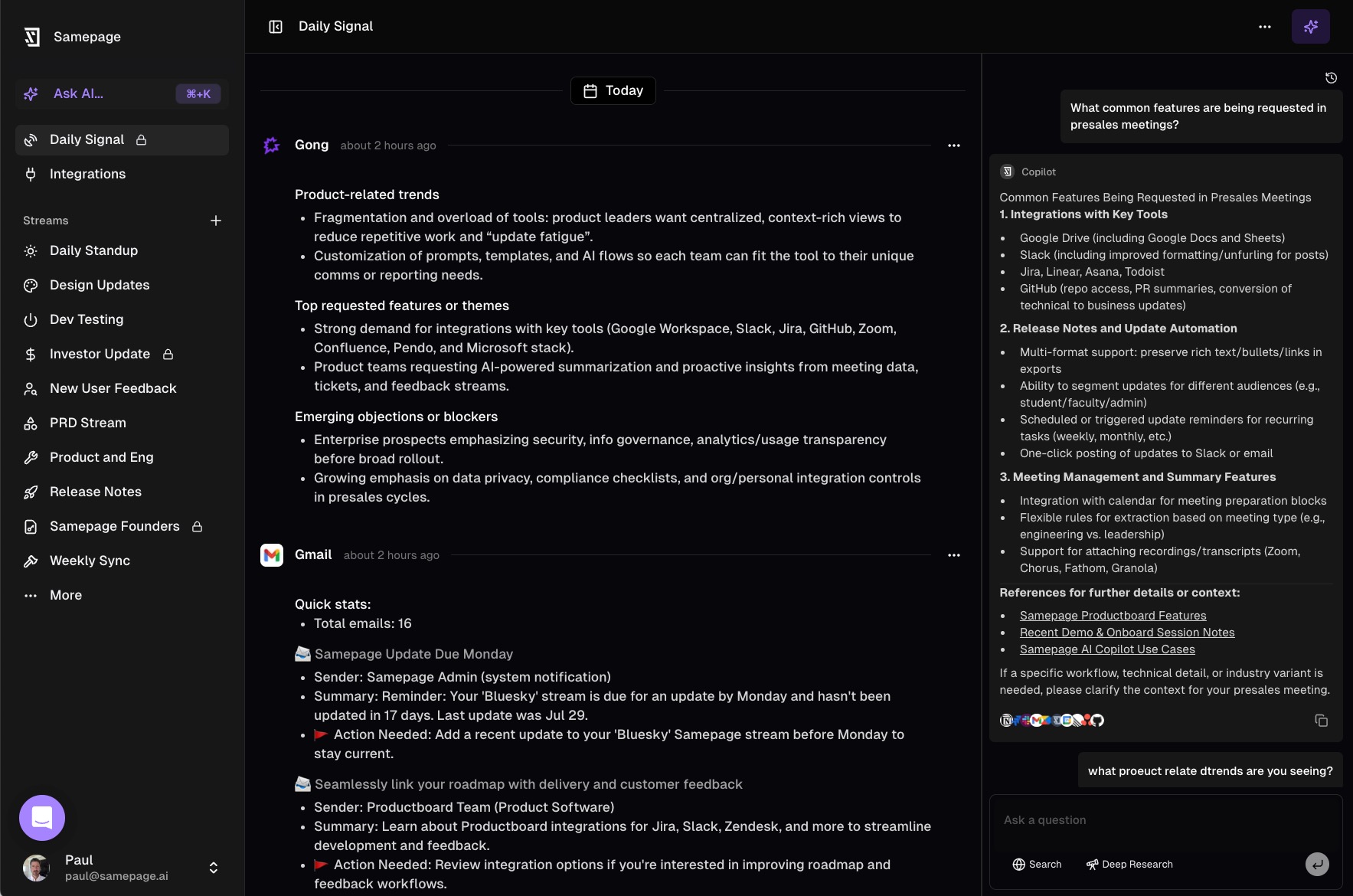Screen dimensions: 1353x896
Task: Open the Today date picker
Action: click(613, 91)
